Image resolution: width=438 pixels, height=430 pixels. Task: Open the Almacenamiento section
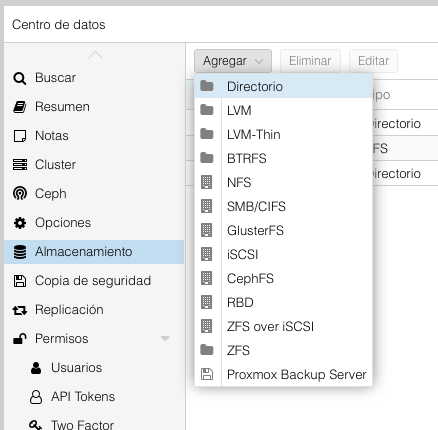coord(94,252)
